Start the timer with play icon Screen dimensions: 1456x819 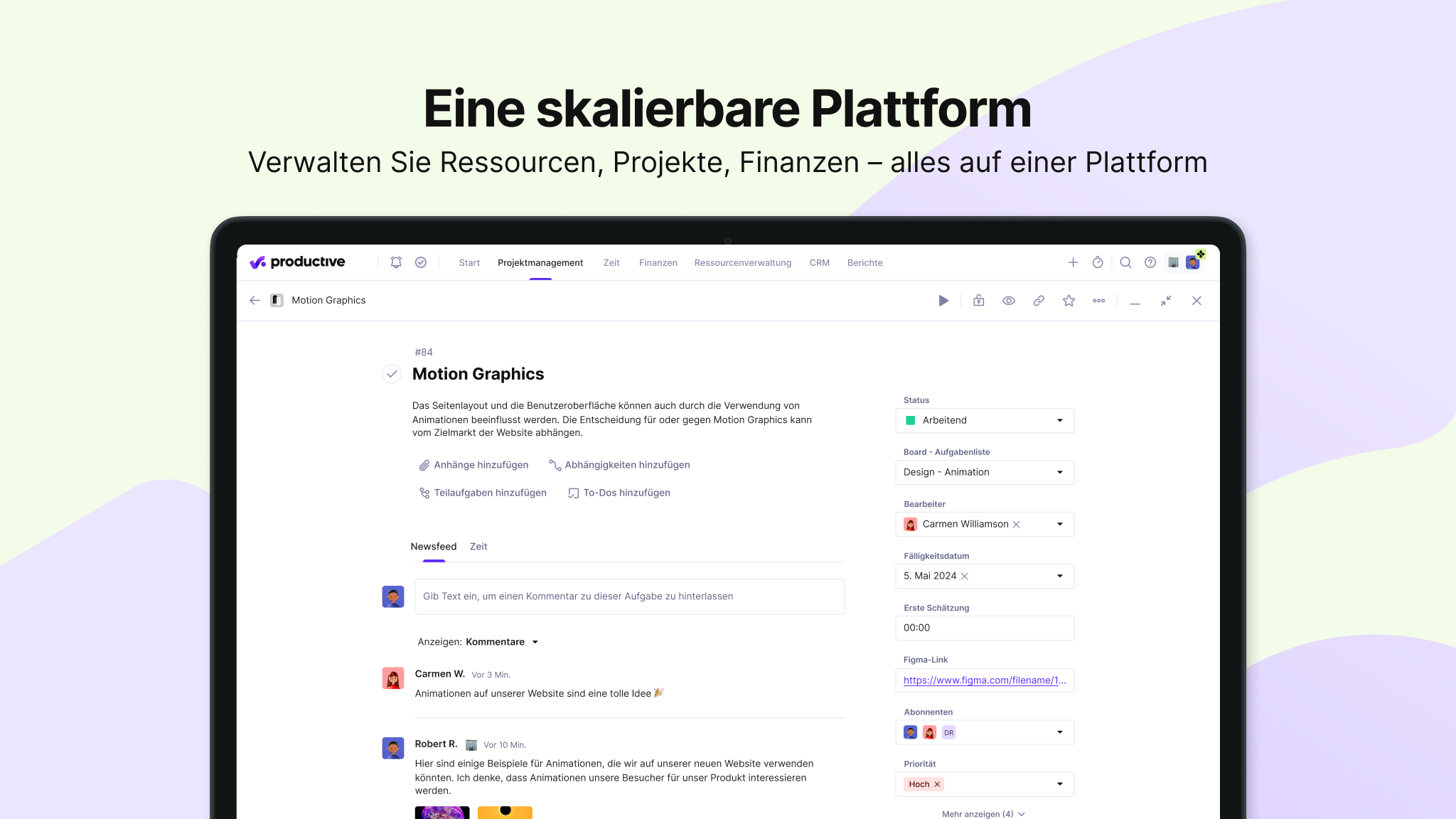[x=943, y=301]
